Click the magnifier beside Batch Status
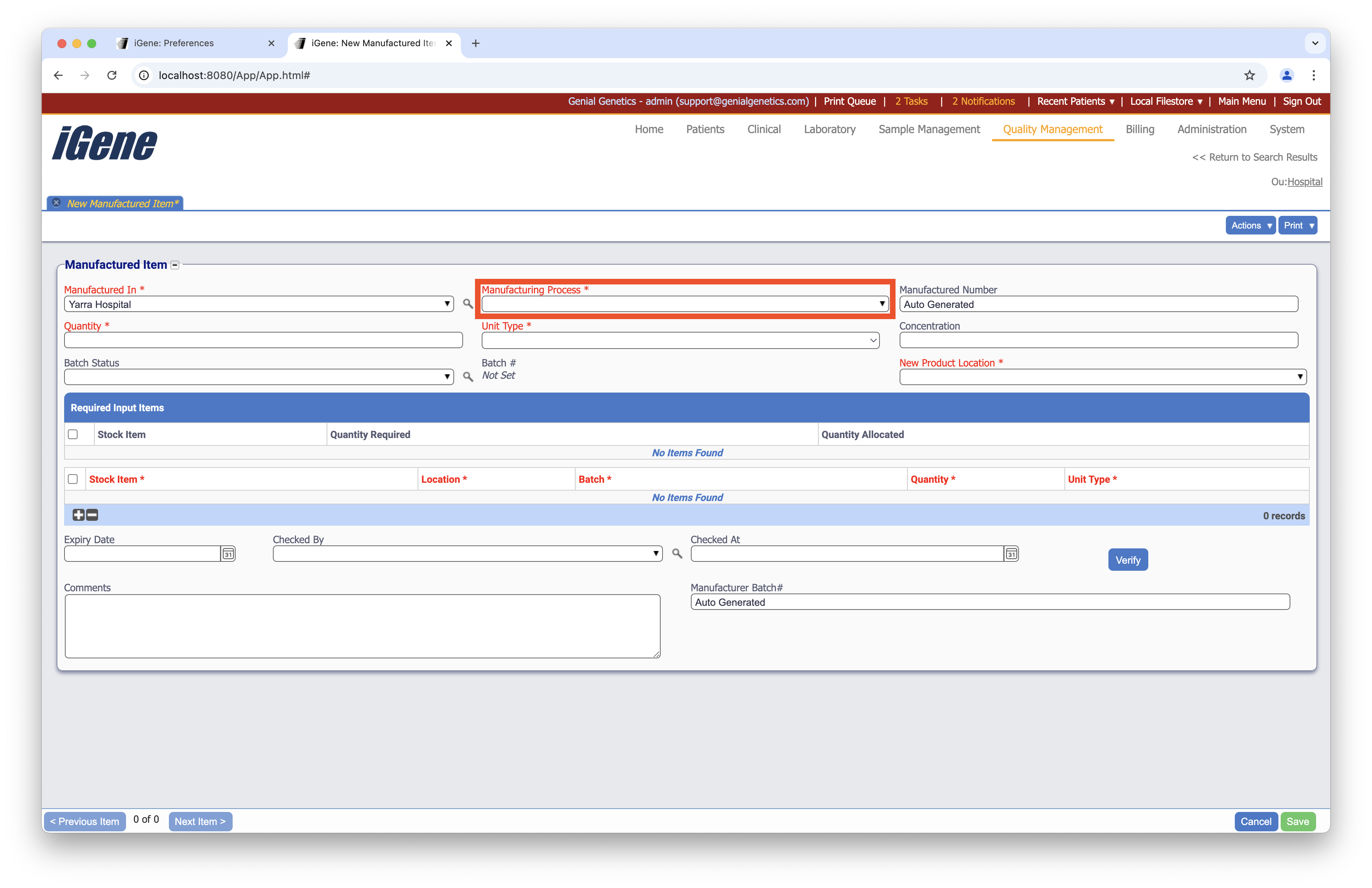Screen dimensions: 1372x888 (x=468, y=377)
